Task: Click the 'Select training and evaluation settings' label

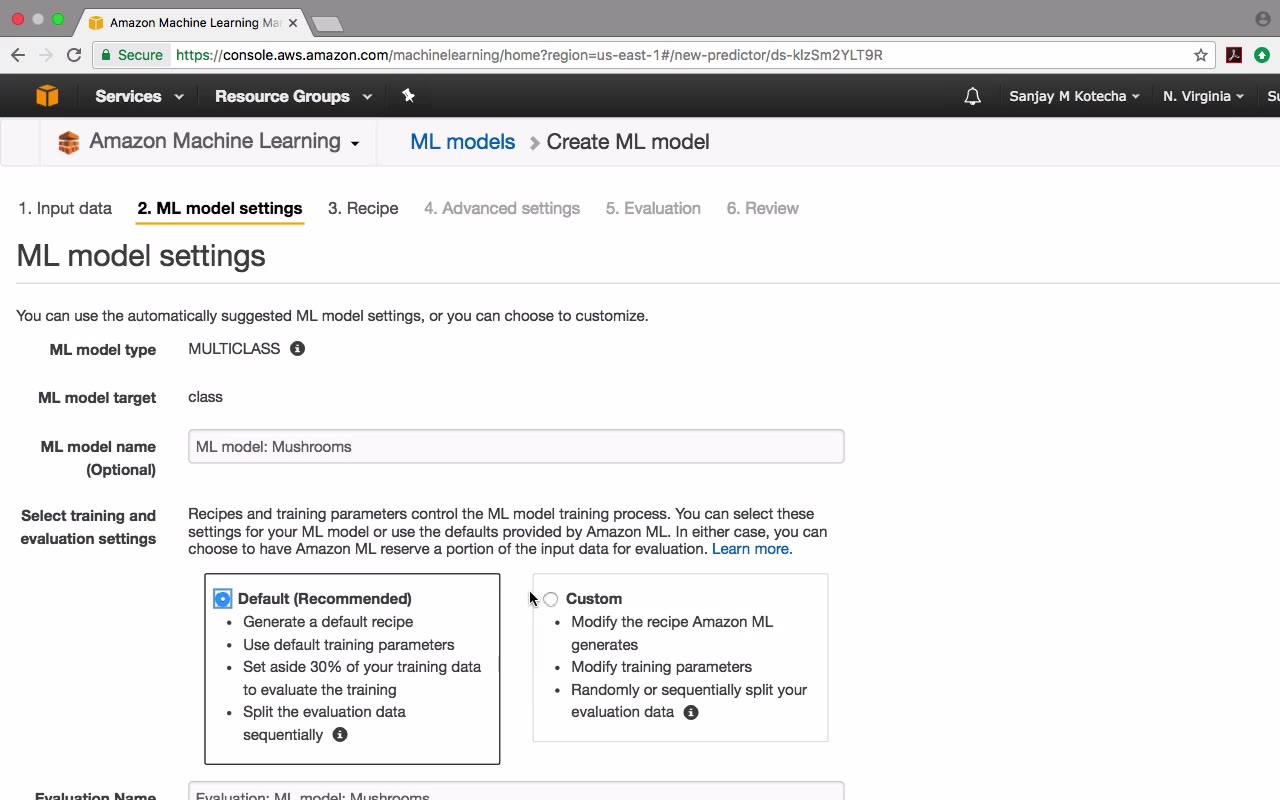Action: click(x=89, y=527)
